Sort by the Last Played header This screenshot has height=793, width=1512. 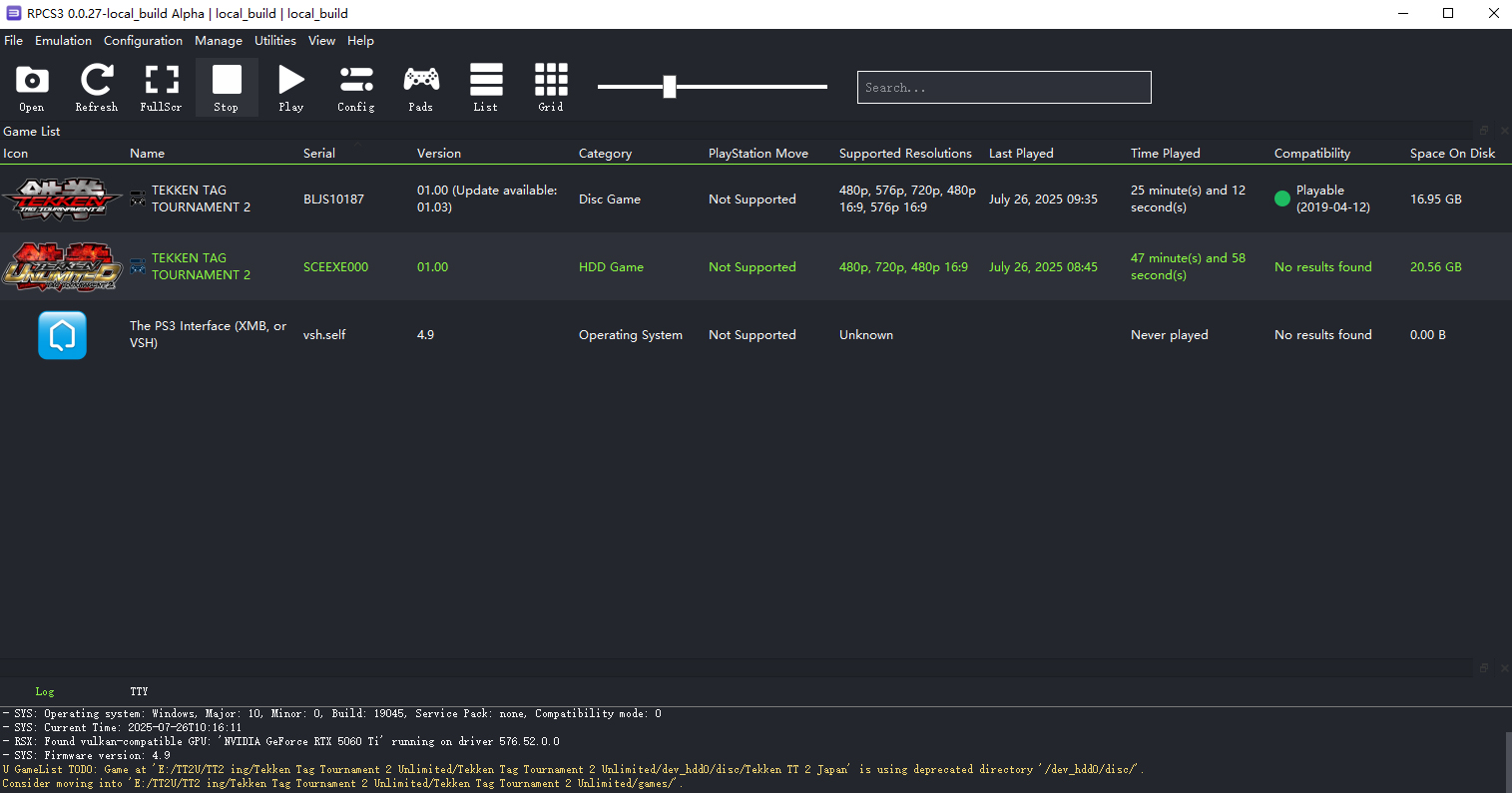(x=1021, y=153)
